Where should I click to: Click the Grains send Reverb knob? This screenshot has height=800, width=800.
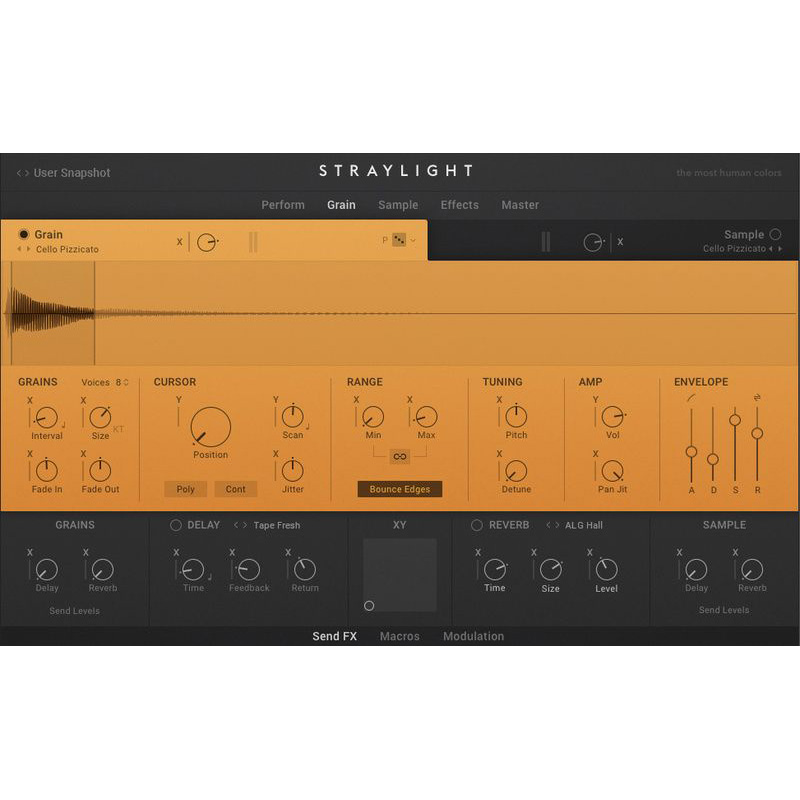pos(103,570)
